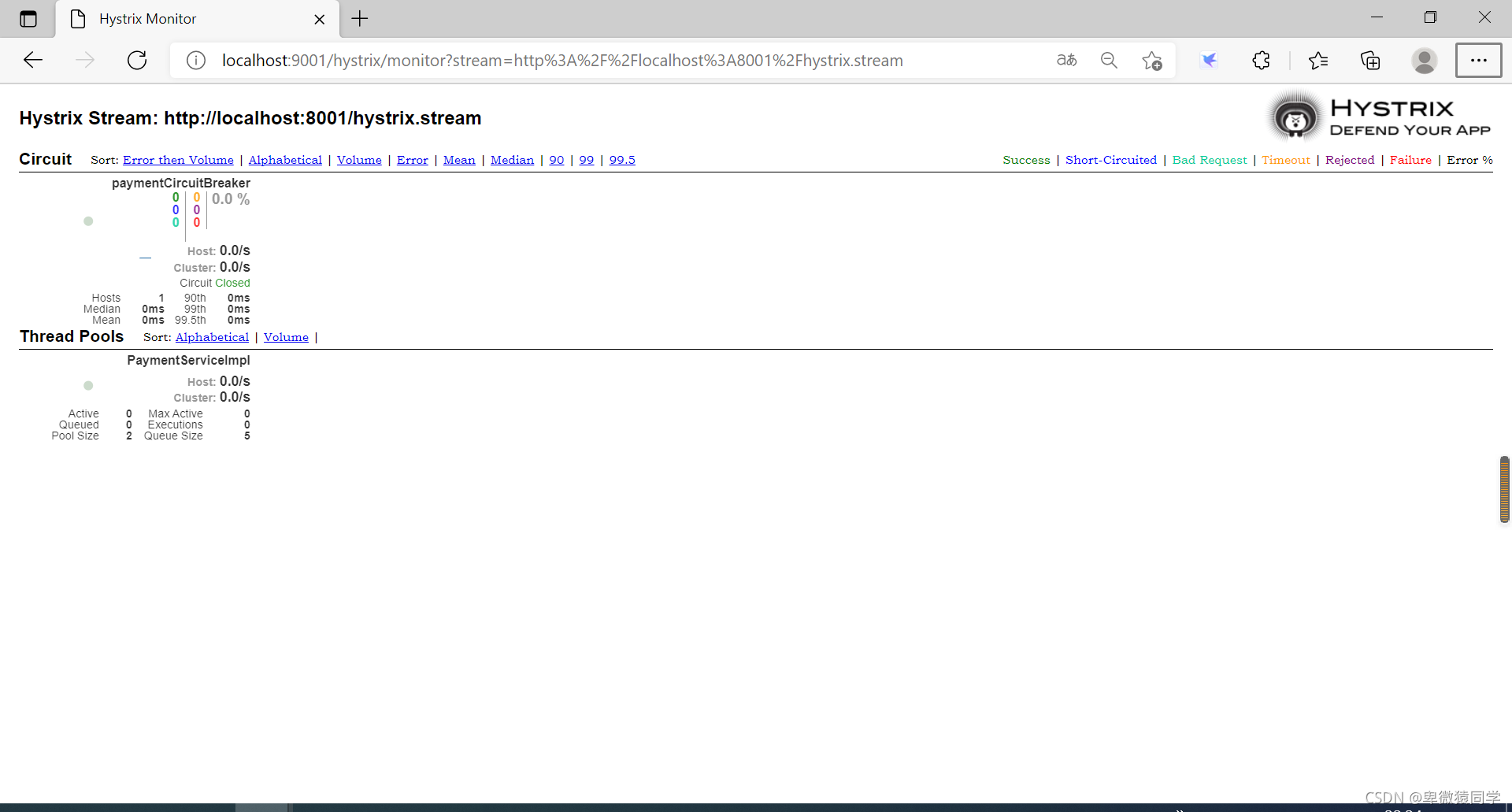Click the Hystrix Stream title heading
The width and height of the screenshot is (1512, 812).
pyautogui.click(x=250, y=118)
